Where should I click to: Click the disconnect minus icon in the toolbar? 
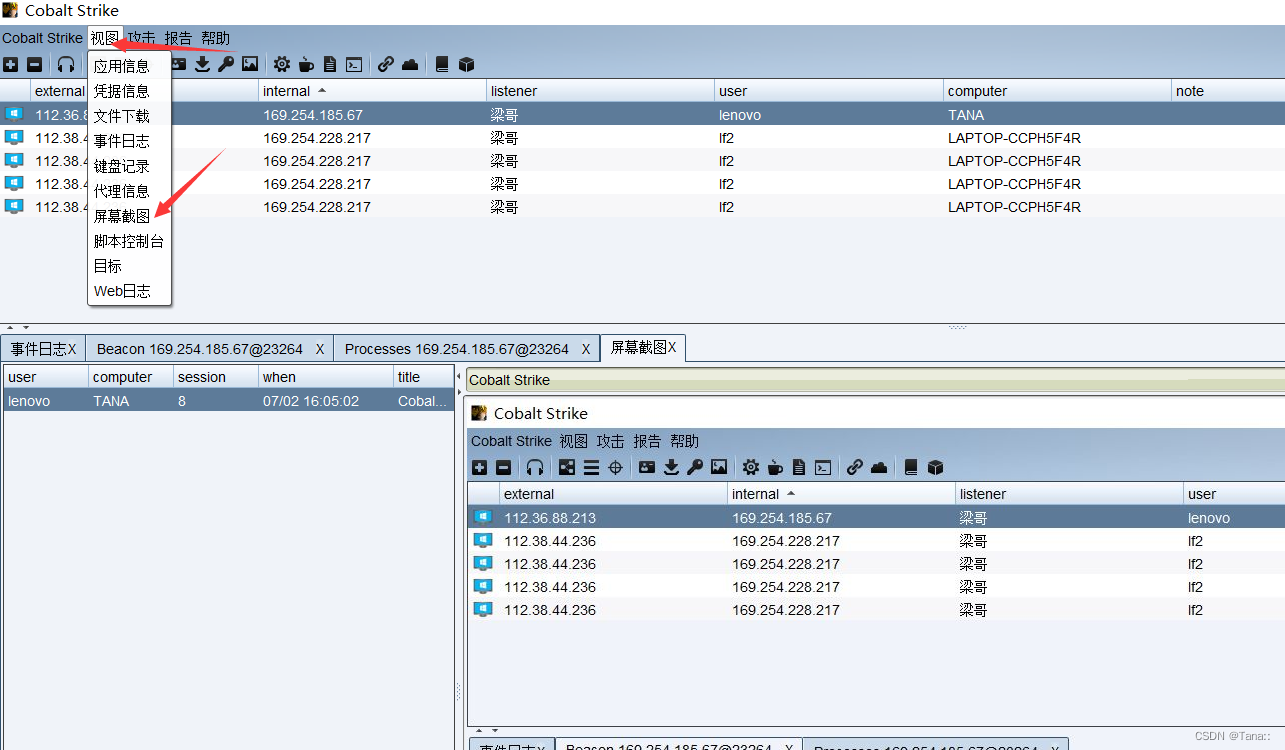click(x=34, y=64)
